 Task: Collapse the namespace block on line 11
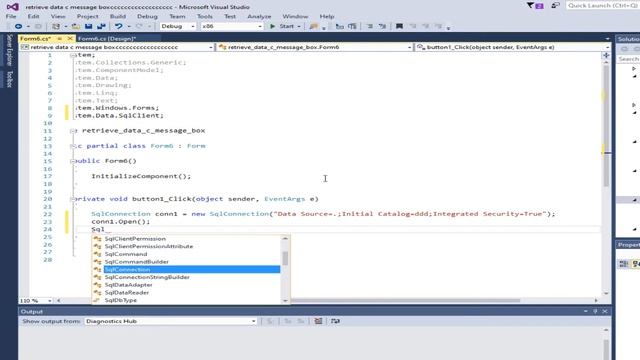pos(73,131)
